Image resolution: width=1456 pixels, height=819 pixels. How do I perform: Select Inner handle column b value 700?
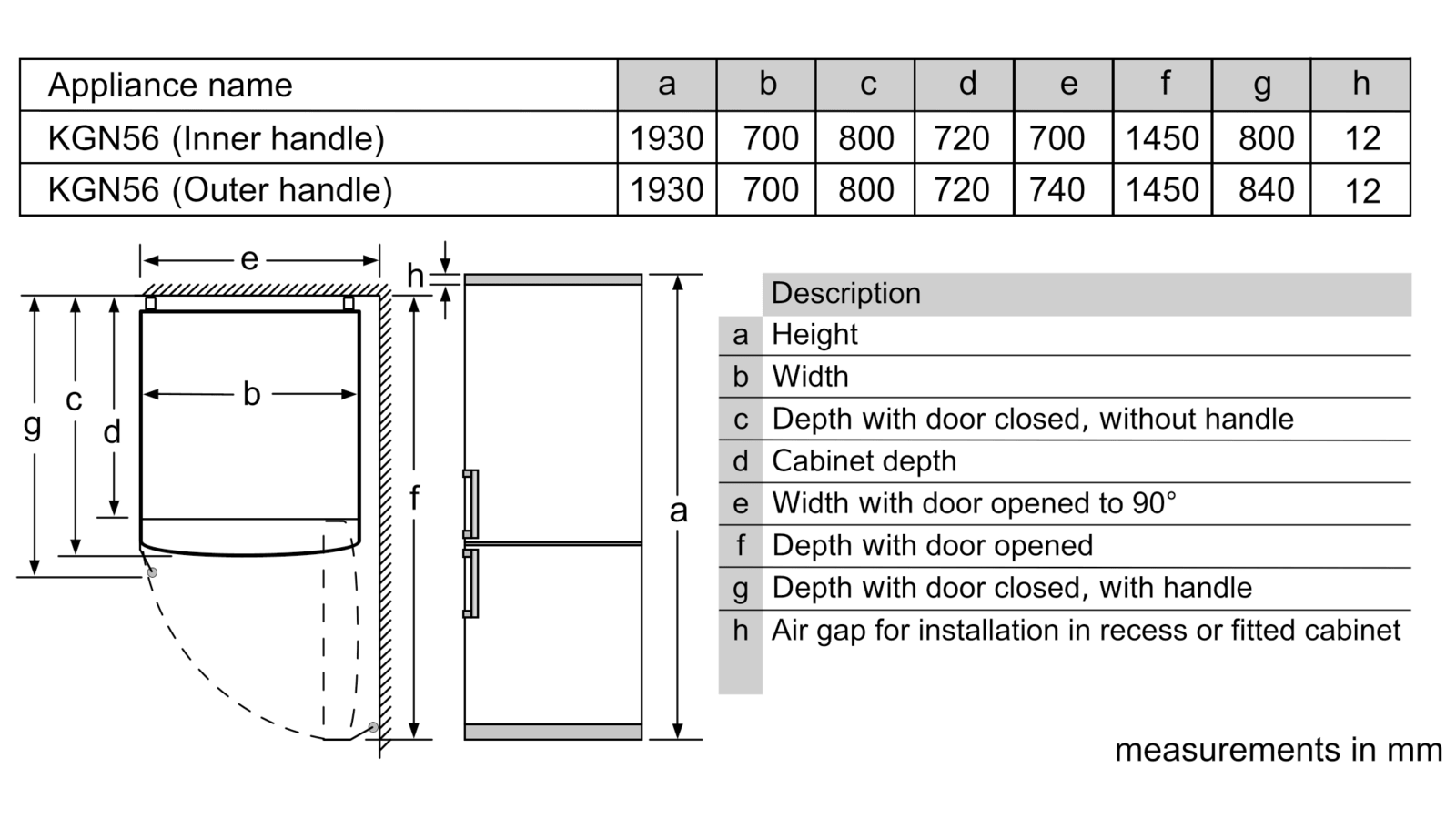coord(770,138)
